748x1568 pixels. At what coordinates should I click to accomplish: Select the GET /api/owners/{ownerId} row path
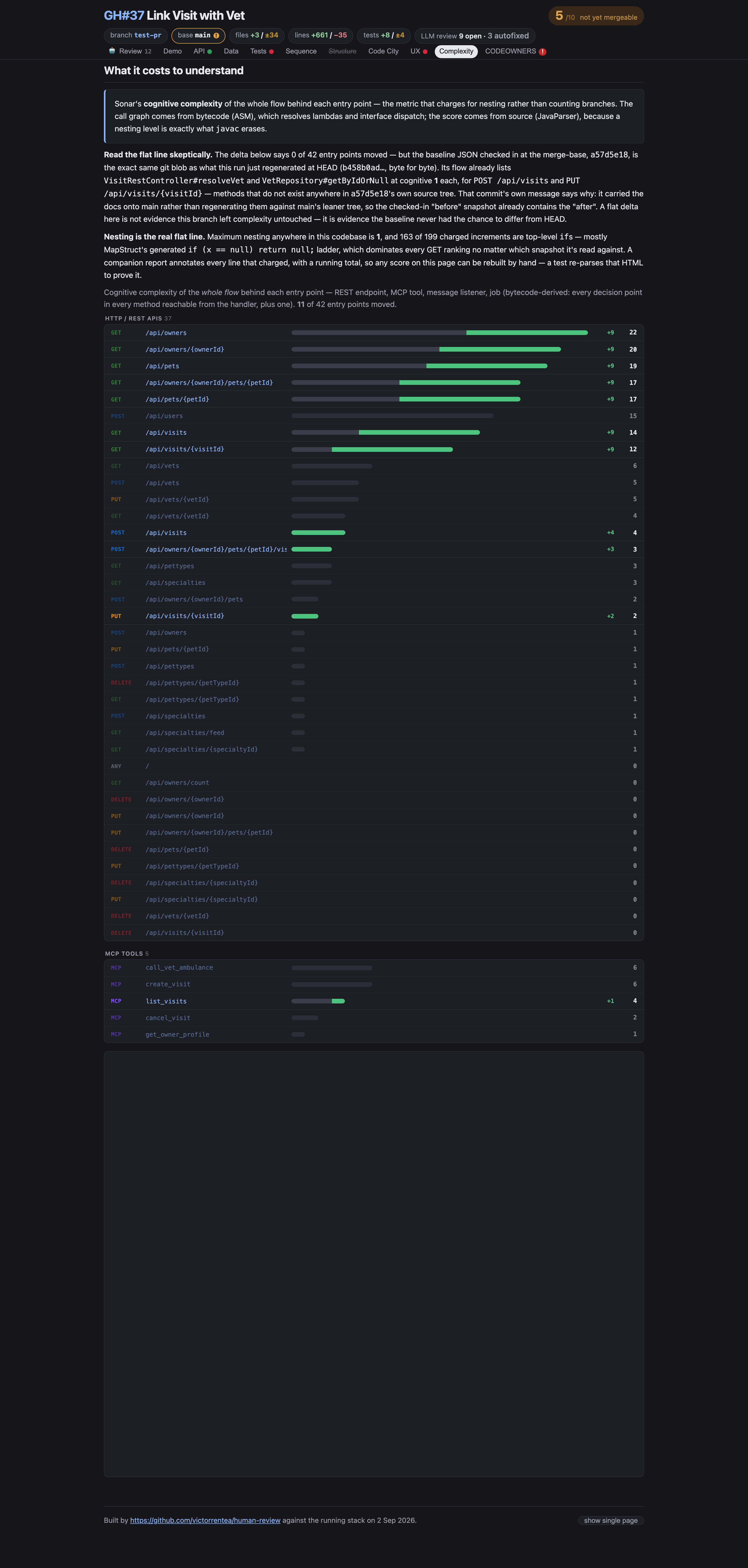184,349
